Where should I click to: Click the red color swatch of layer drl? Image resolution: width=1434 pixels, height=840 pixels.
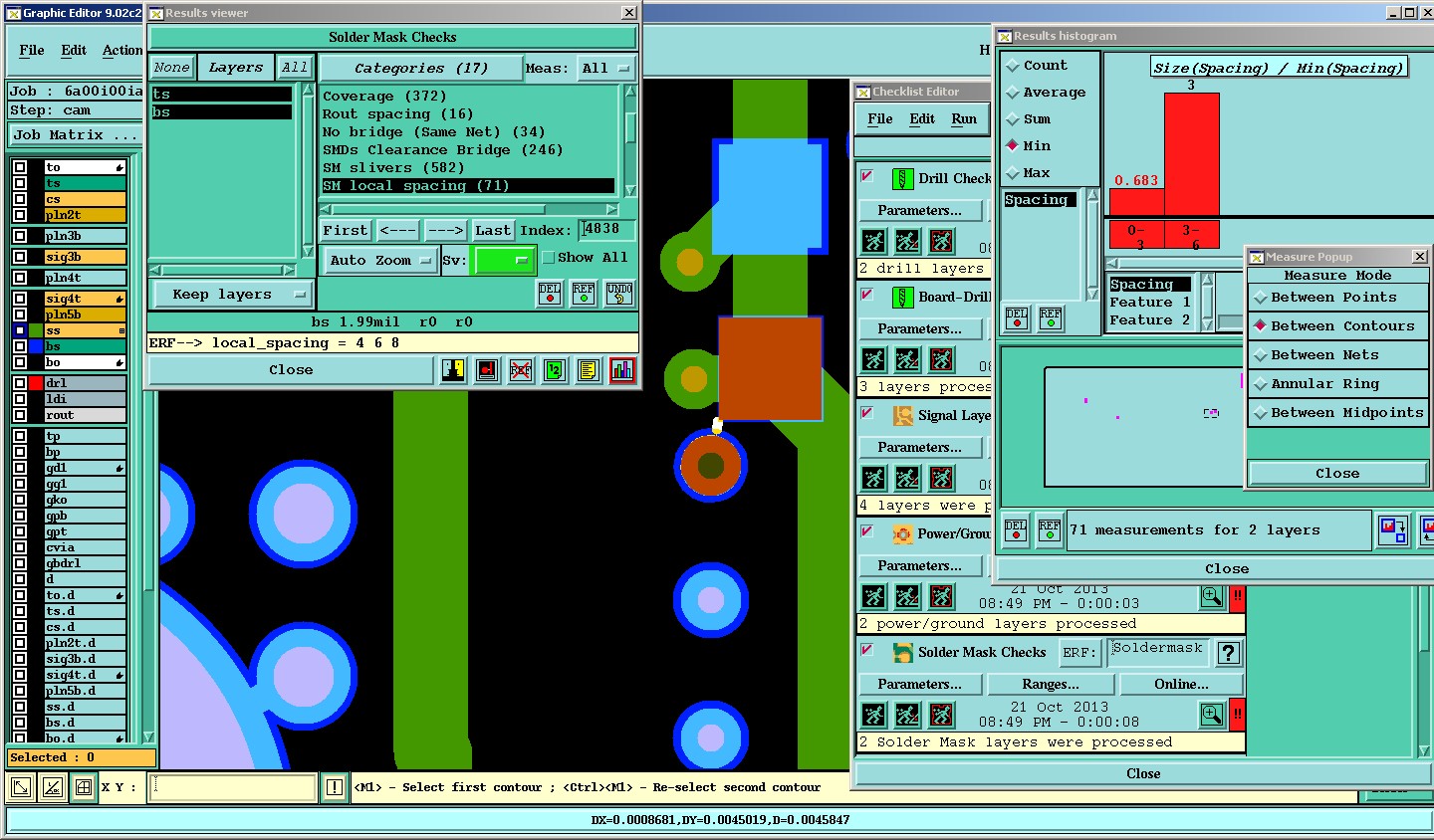point(36,383)
